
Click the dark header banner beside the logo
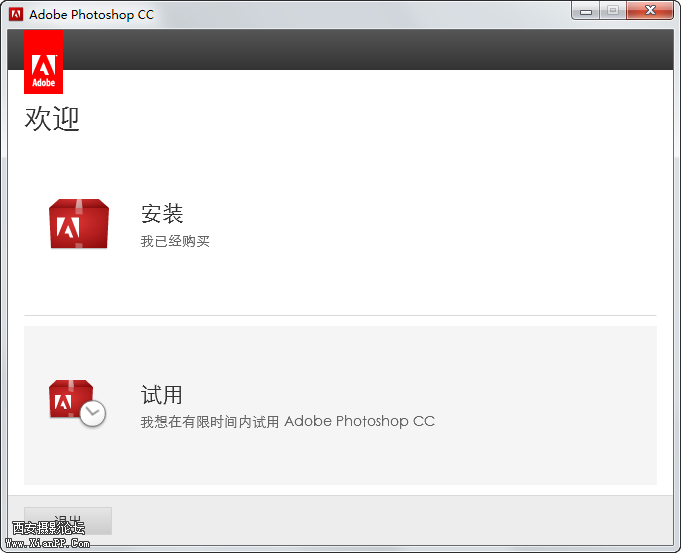(x=360, y=49)
